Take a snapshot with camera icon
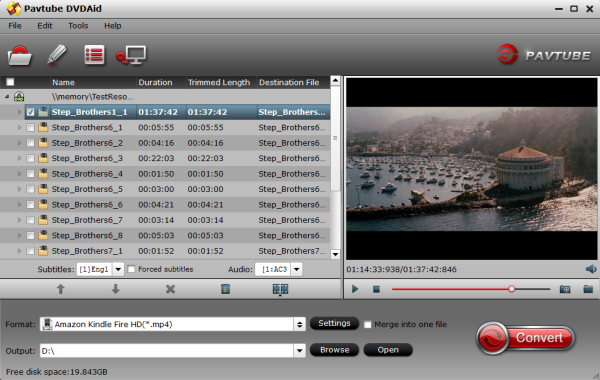Screen dimensions: 600x380 click(565, 289)
